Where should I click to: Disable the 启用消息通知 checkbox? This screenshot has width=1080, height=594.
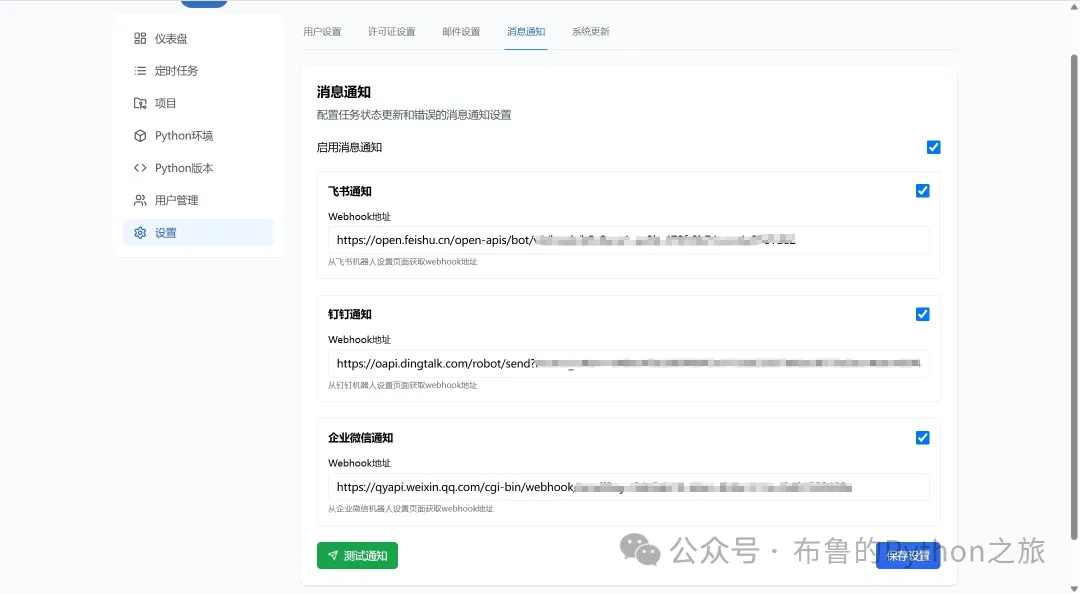(933, 147)
